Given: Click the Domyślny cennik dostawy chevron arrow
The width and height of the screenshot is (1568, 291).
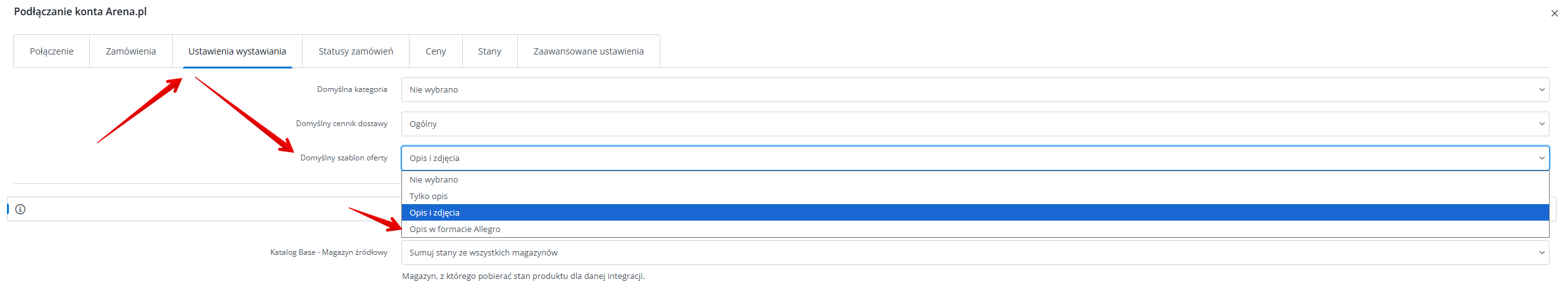Looking at the screenshot, I should click(x=1541, y=124).
